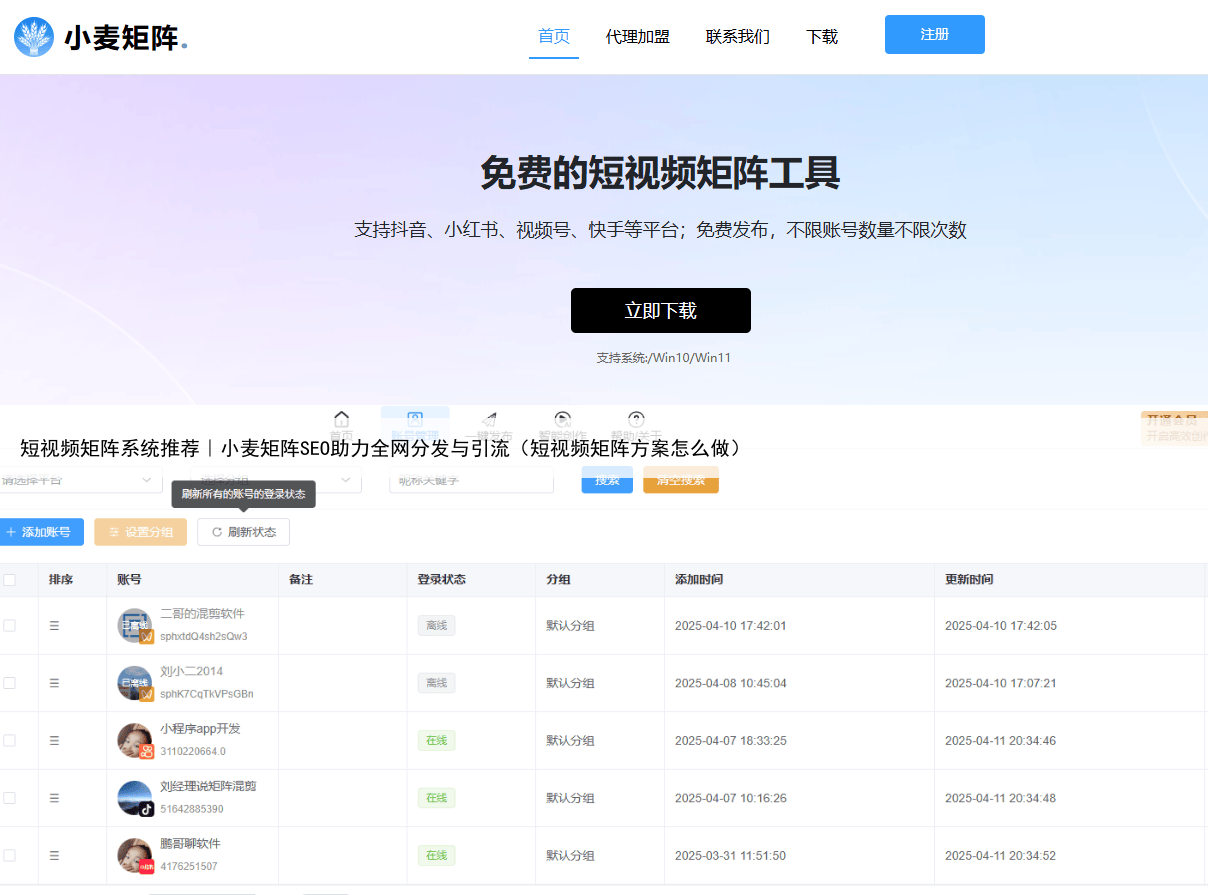The height and width of the screenshot is (895, 1208).
Task: Click the black 立即下载 button
Action: 660,311
